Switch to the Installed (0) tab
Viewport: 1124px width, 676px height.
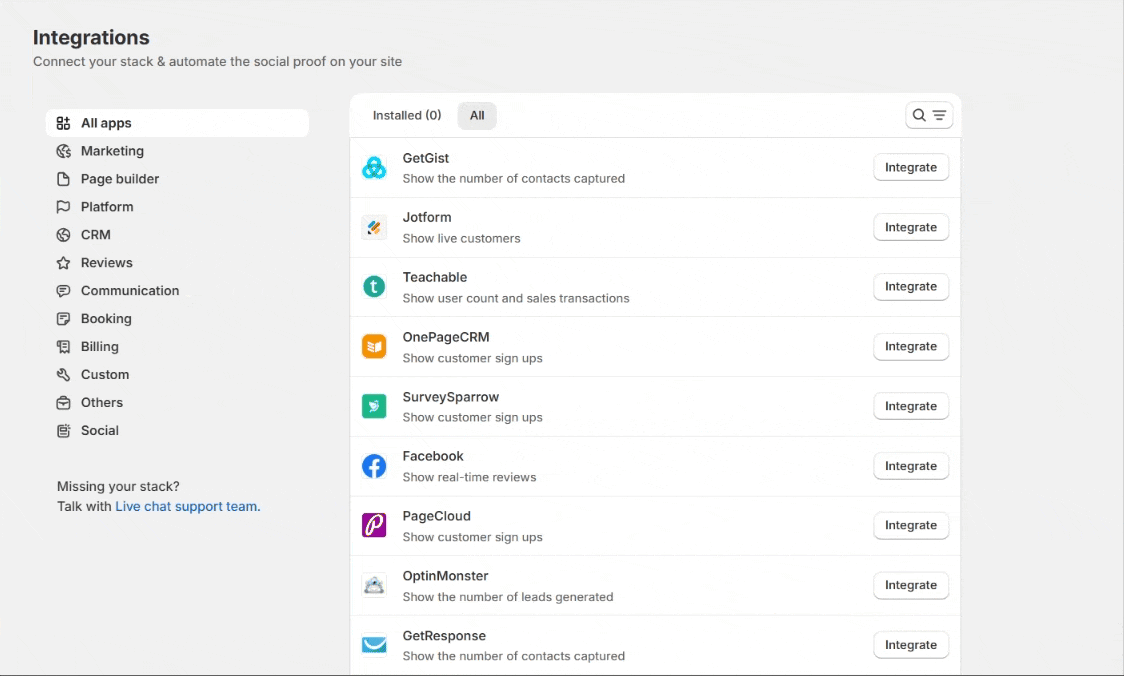click(406, 115)
